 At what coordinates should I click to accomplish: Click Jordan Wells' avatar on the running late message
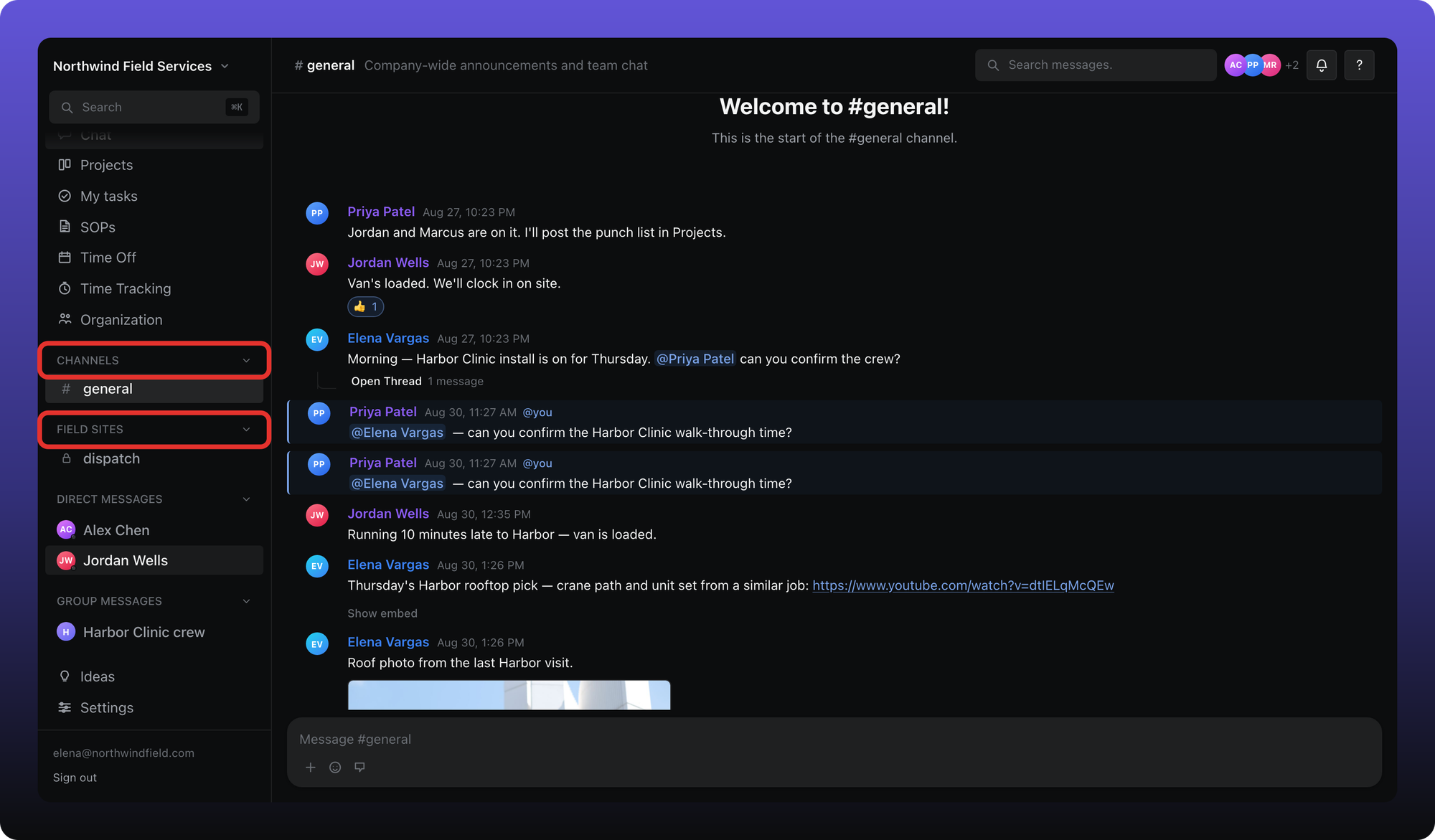(317, 515)
